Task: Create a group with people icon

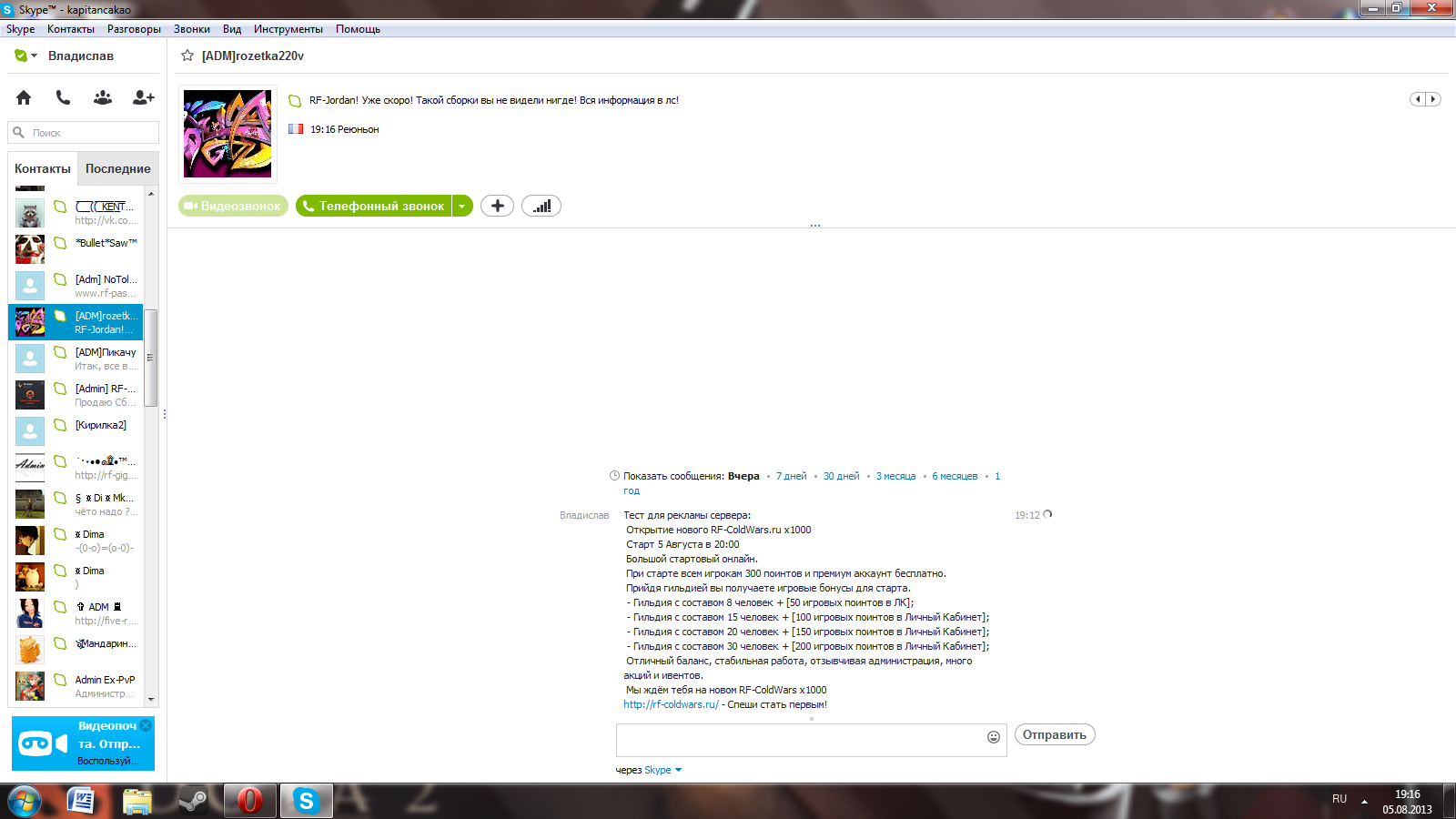Action: (103, 97)
